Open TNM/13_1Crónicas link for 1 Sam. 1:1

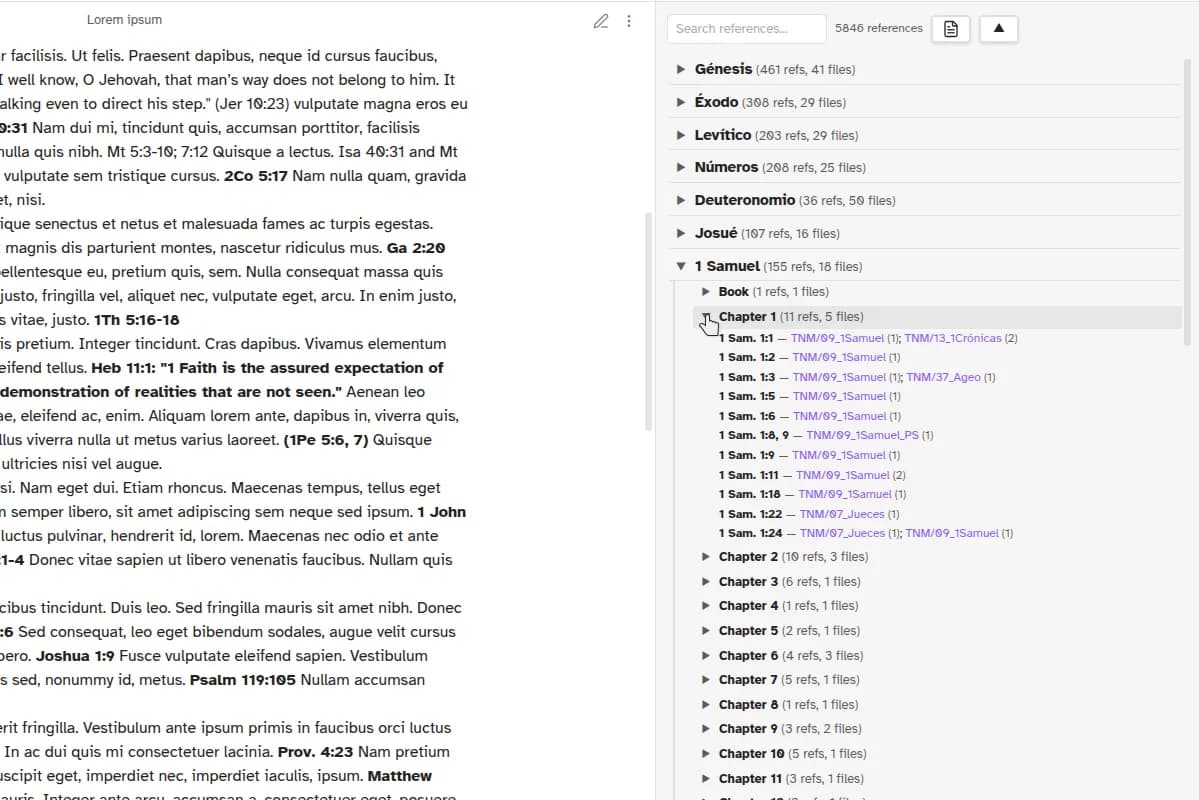point(953,338)
